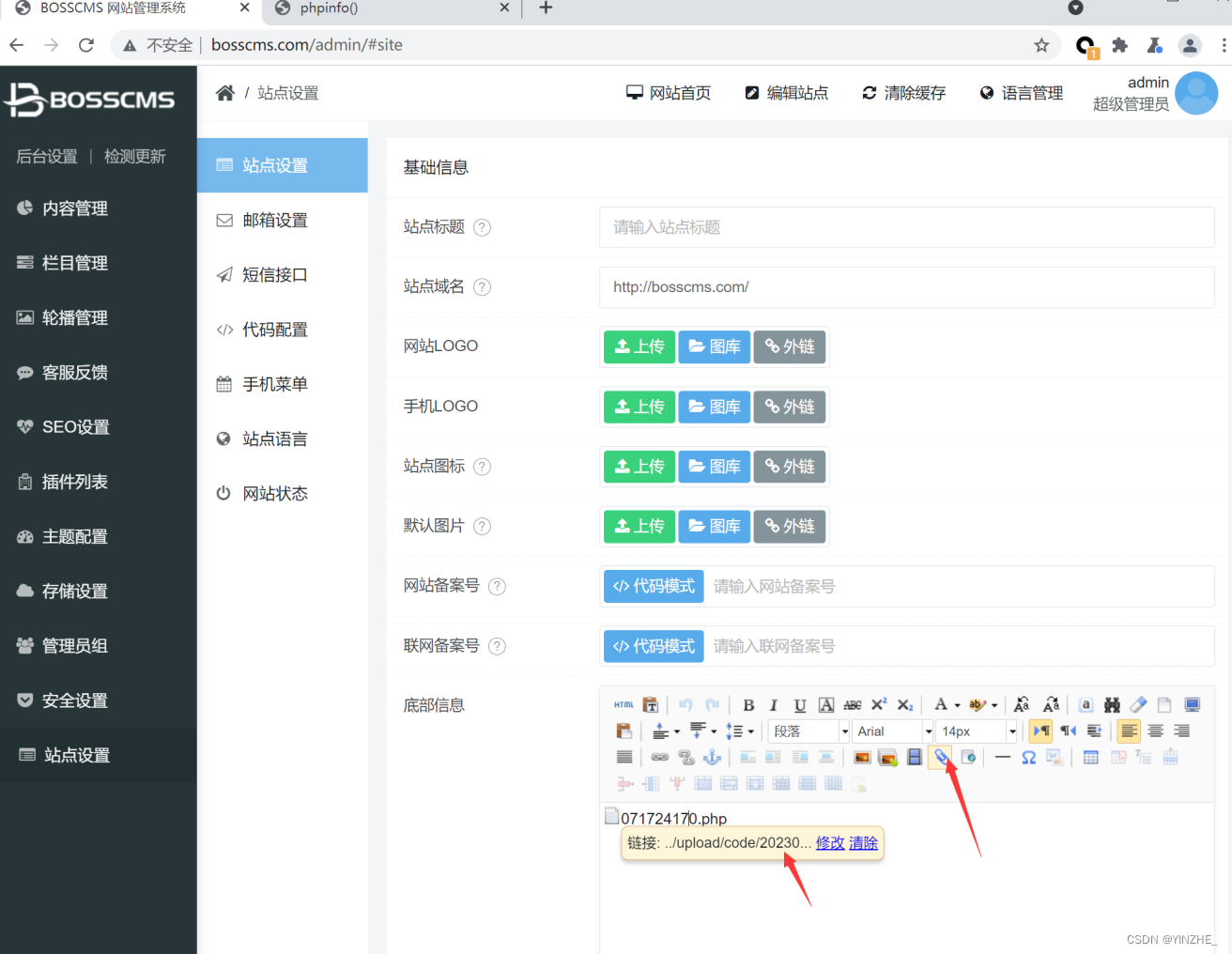The image size is (1232, 954).
Task: Click the paste-as-plain-text icon
Action: pos(650,704)
